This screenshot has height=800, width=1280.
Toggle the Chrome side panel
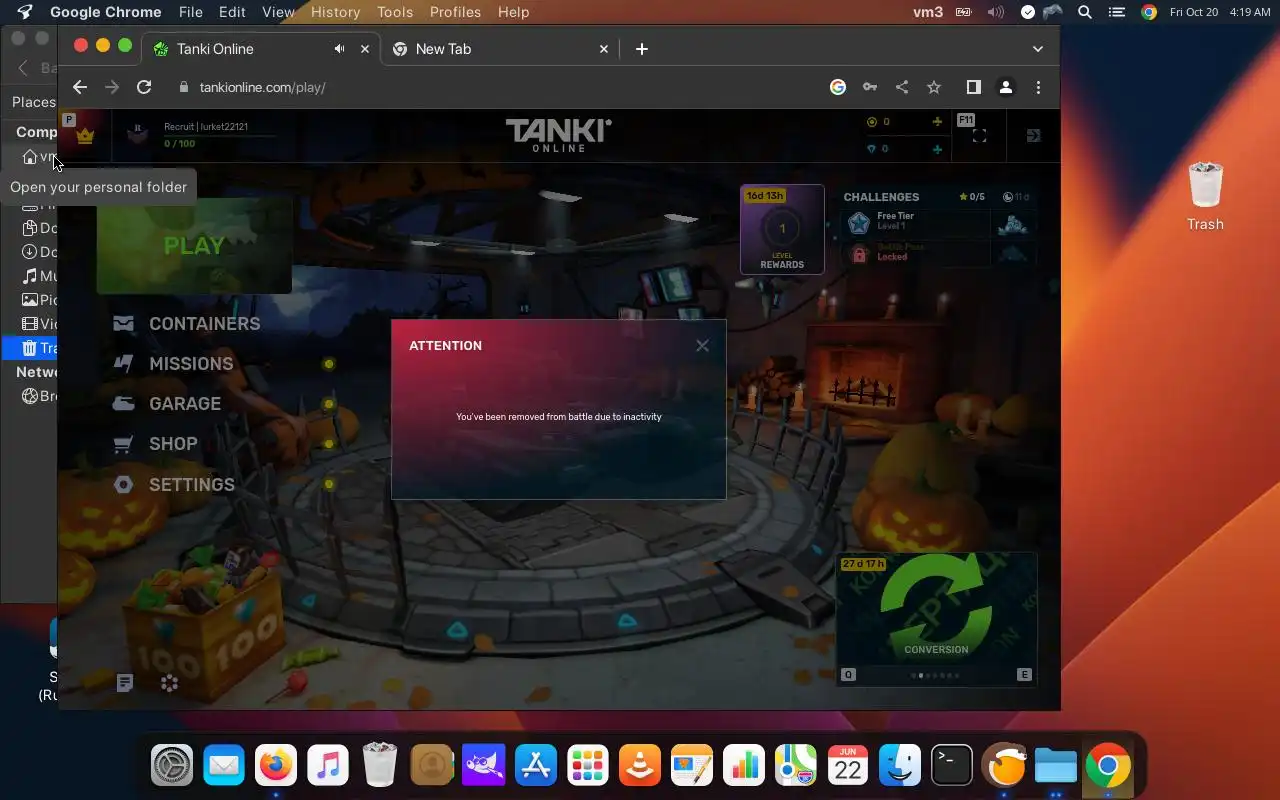point(973,87)
